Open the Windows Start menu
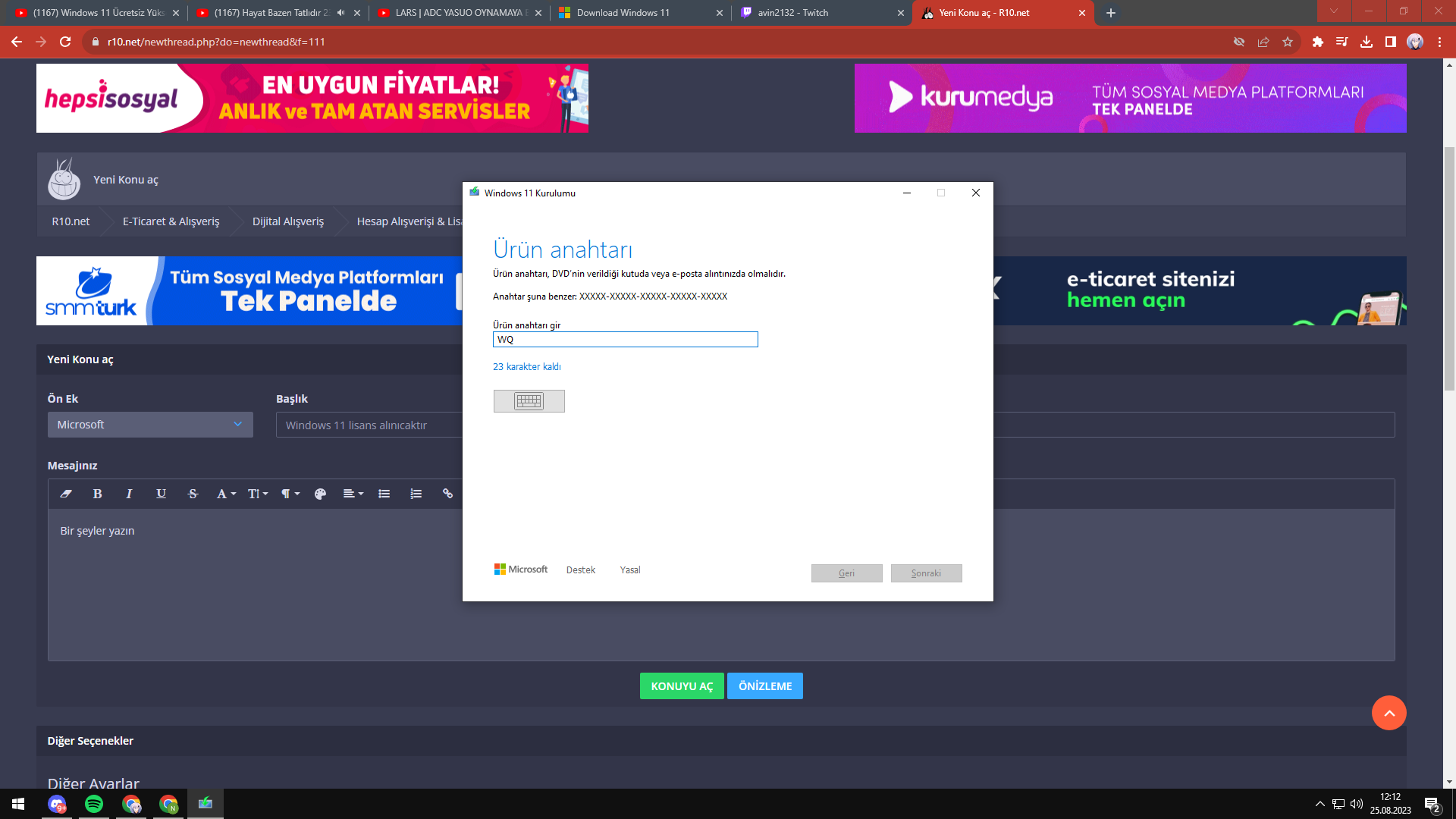 pos(18,804)
